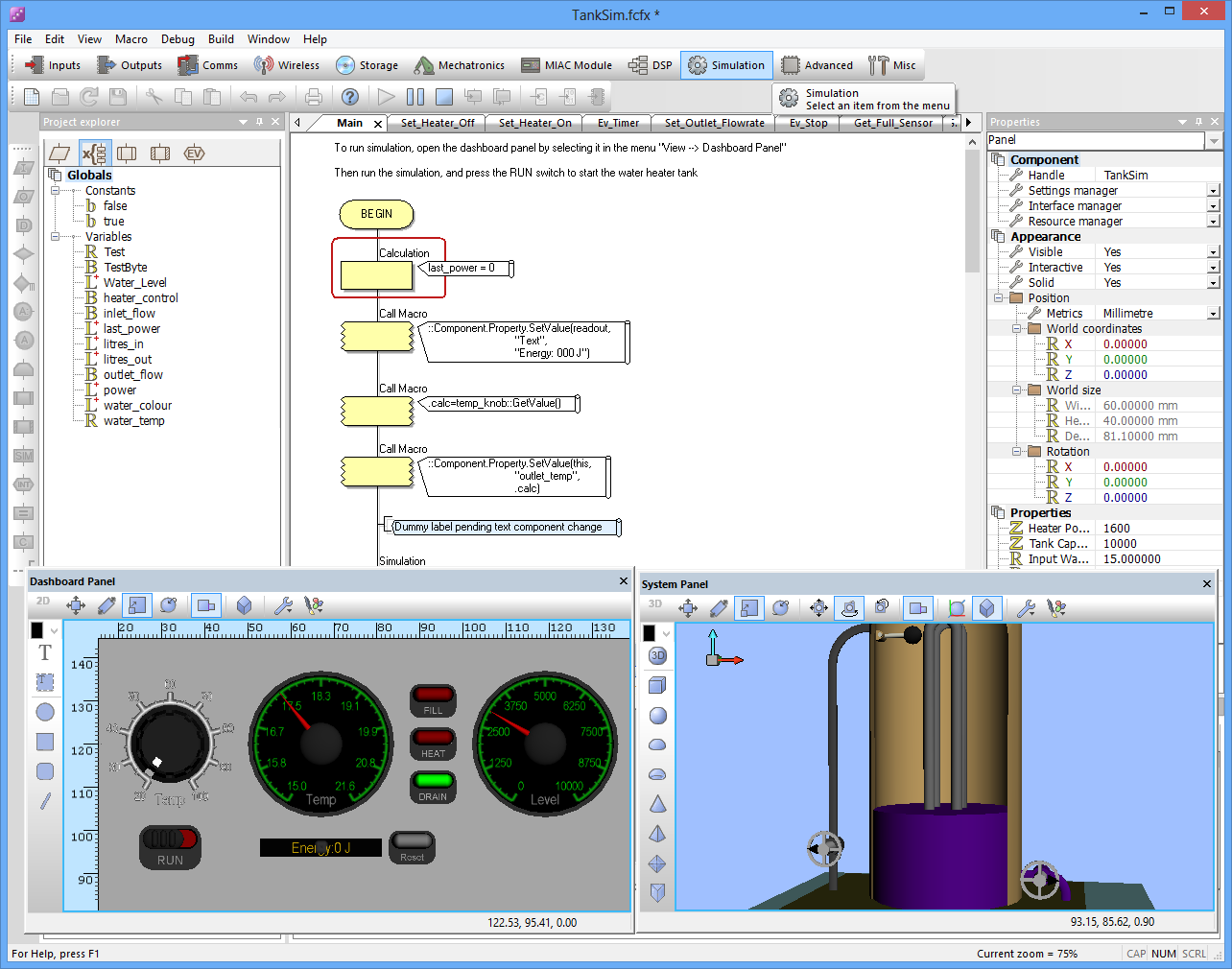
Task: Switch to the Ev_Timer tab
Action: 618,123
